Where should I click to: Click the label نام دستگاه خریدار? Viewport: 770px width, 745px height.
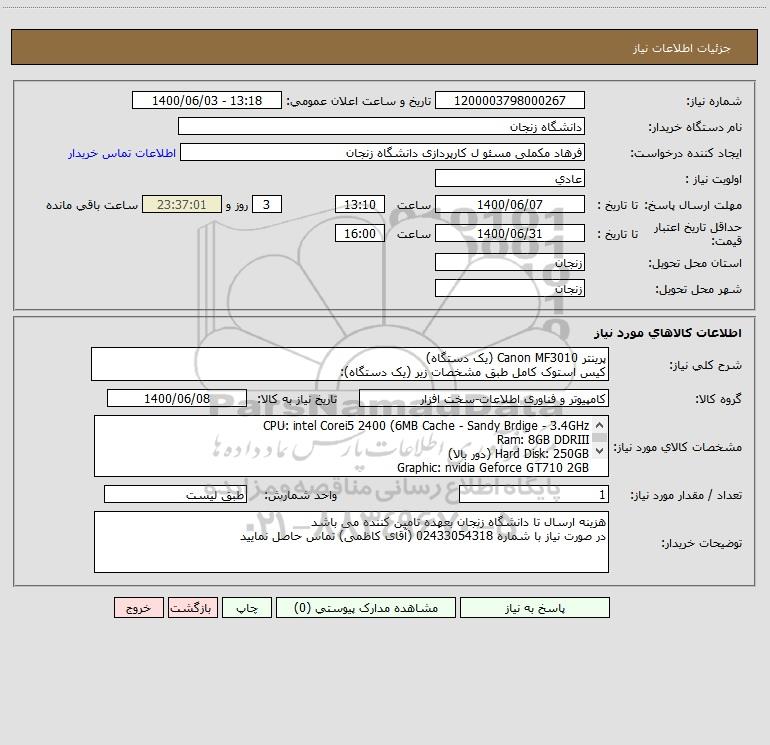[x=695, y=127]
